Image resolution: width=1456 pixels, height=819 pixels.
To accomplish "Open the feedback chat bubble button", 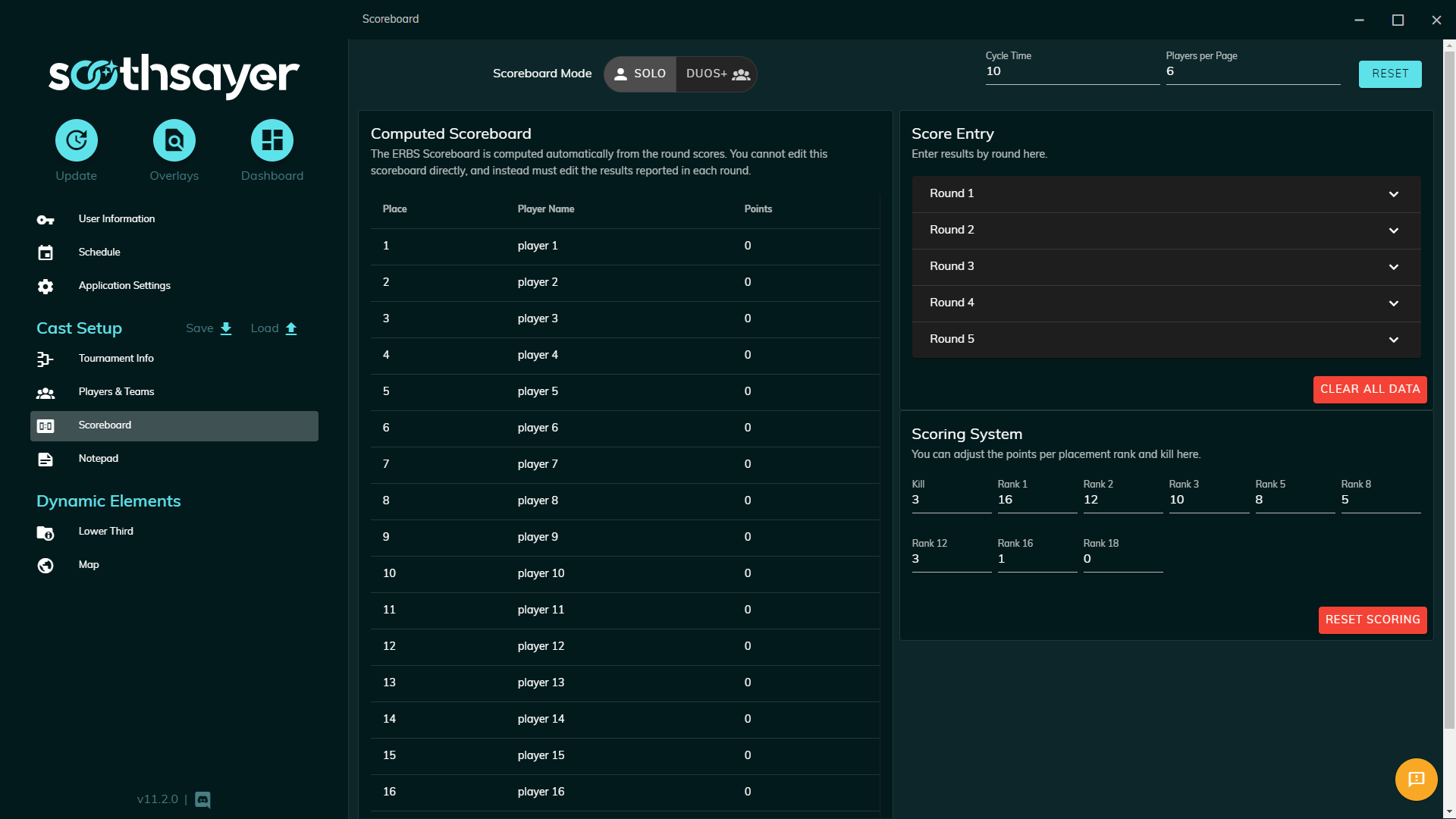I will [x=1416, y=779].
